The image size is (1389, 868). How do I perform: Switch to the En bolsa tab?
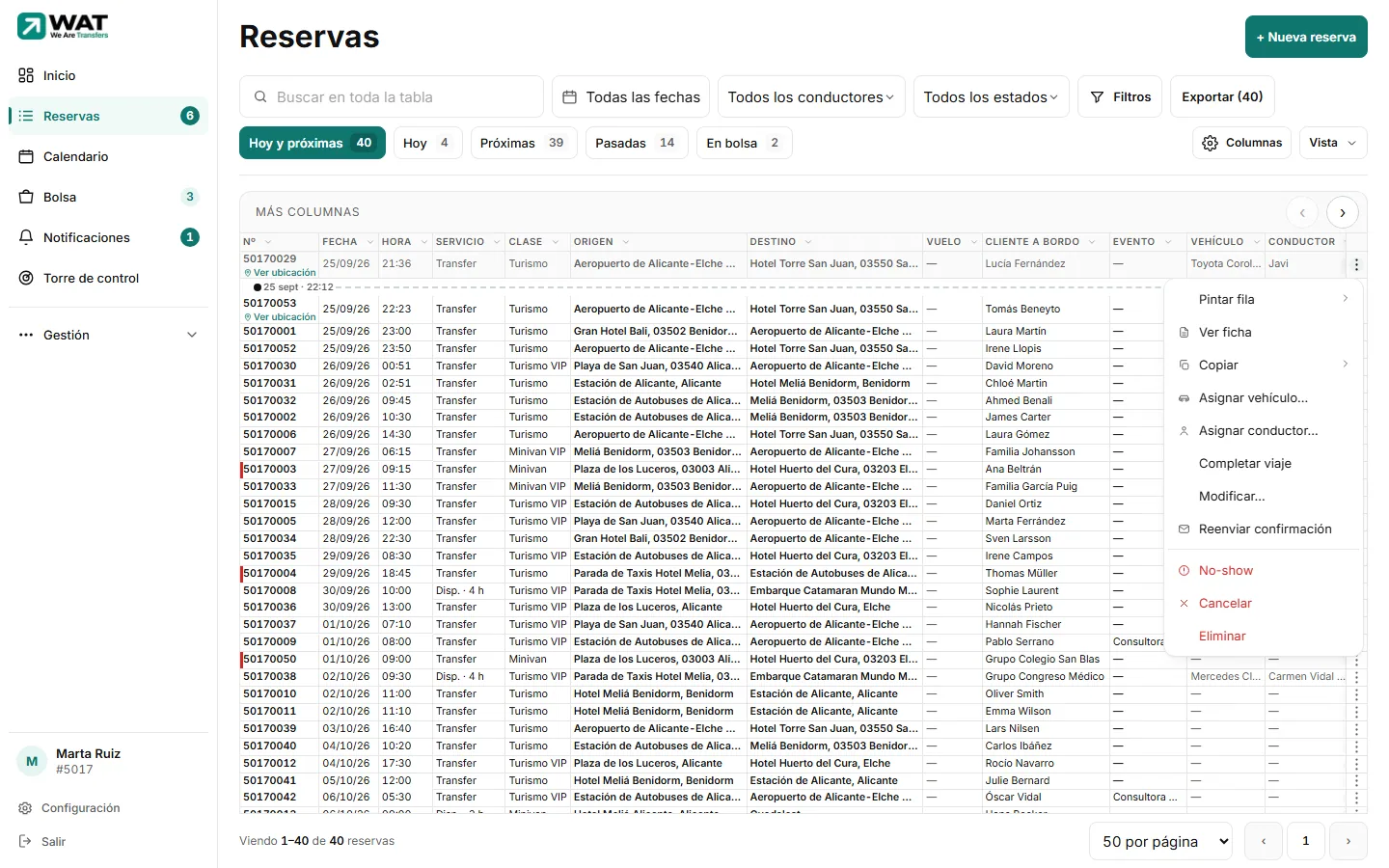[744, 143]
